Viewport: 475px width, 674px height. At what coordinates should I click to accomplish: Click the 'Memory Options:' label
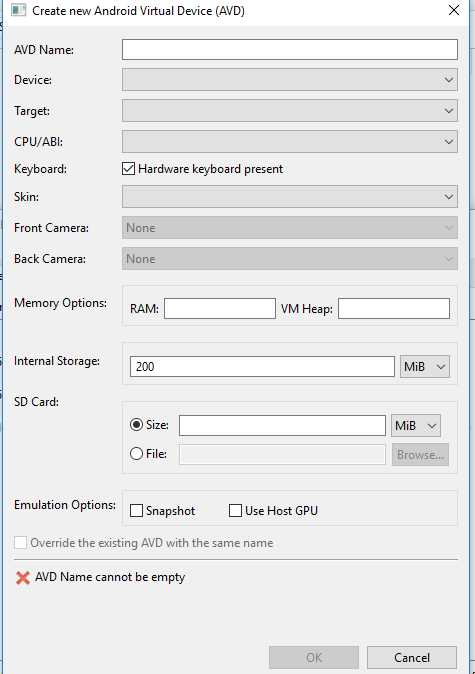coord(61,303)
